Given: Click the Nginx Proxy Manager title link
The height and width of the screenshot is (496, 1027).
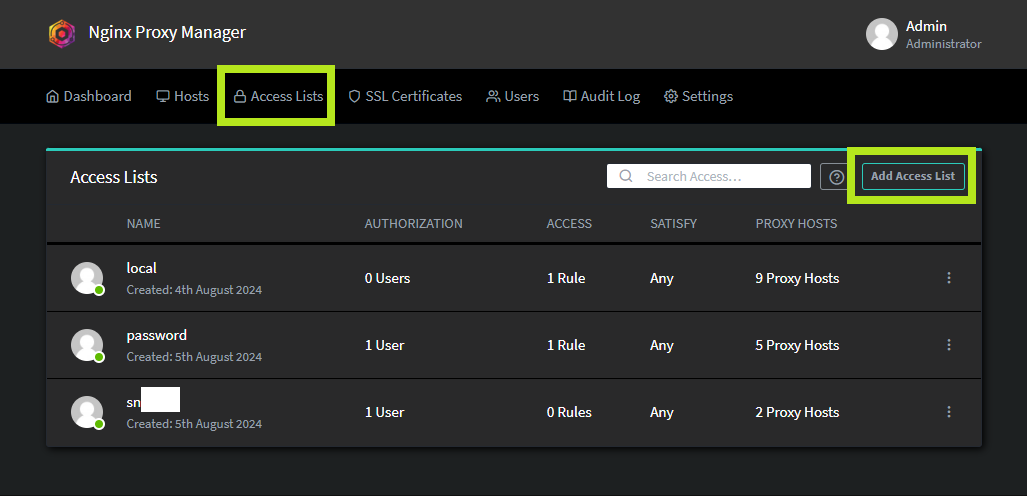Looking at the screenshot, I should tap(166, 32).
